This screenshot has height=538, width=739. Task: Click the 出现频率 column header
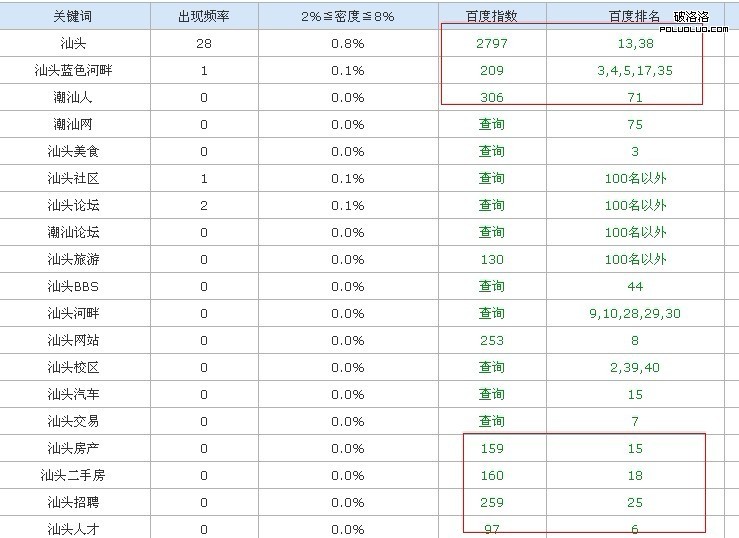click(204, 17)
